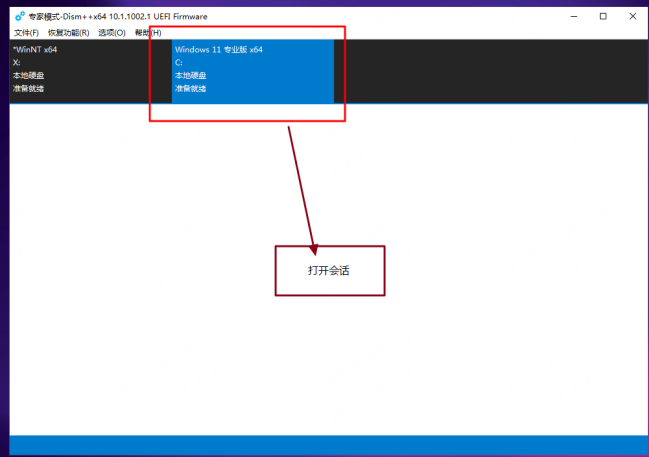Click the Dism++ gear icon in title bar
This screenshot has height=457, width=649.
19,17
